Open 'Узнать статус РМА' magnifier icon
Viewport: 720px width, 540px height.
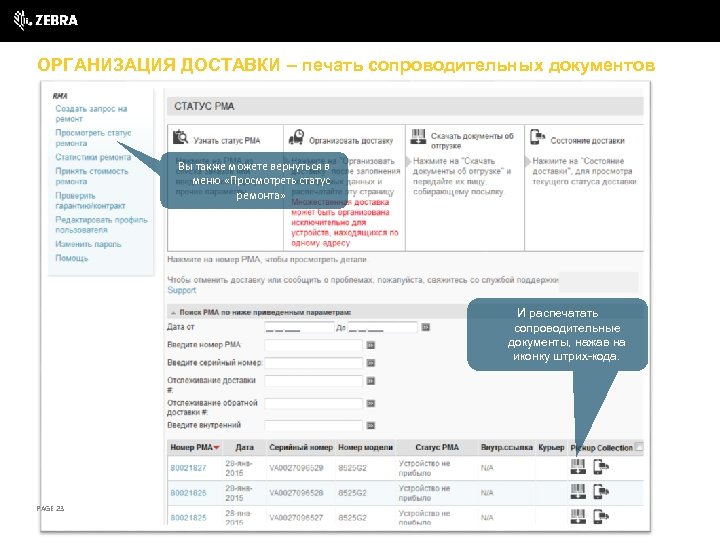pos(180,137)
